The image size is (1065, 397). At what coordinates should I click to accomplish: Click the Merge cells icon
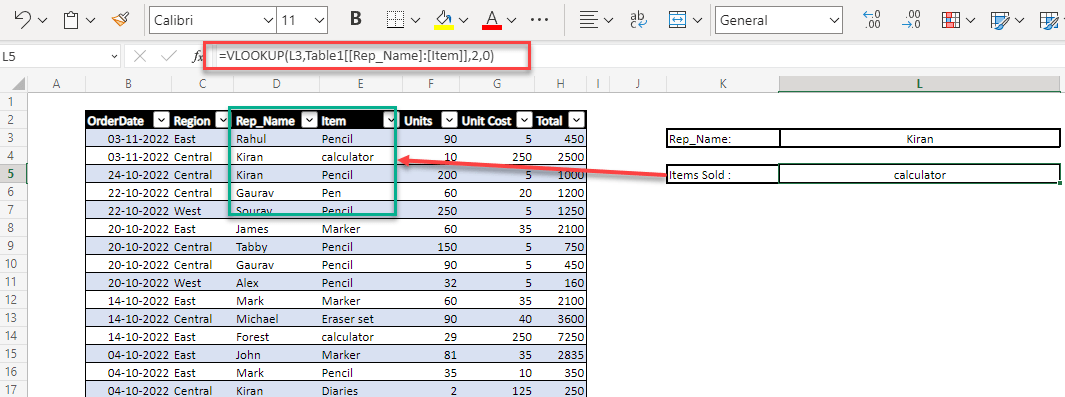677,20
